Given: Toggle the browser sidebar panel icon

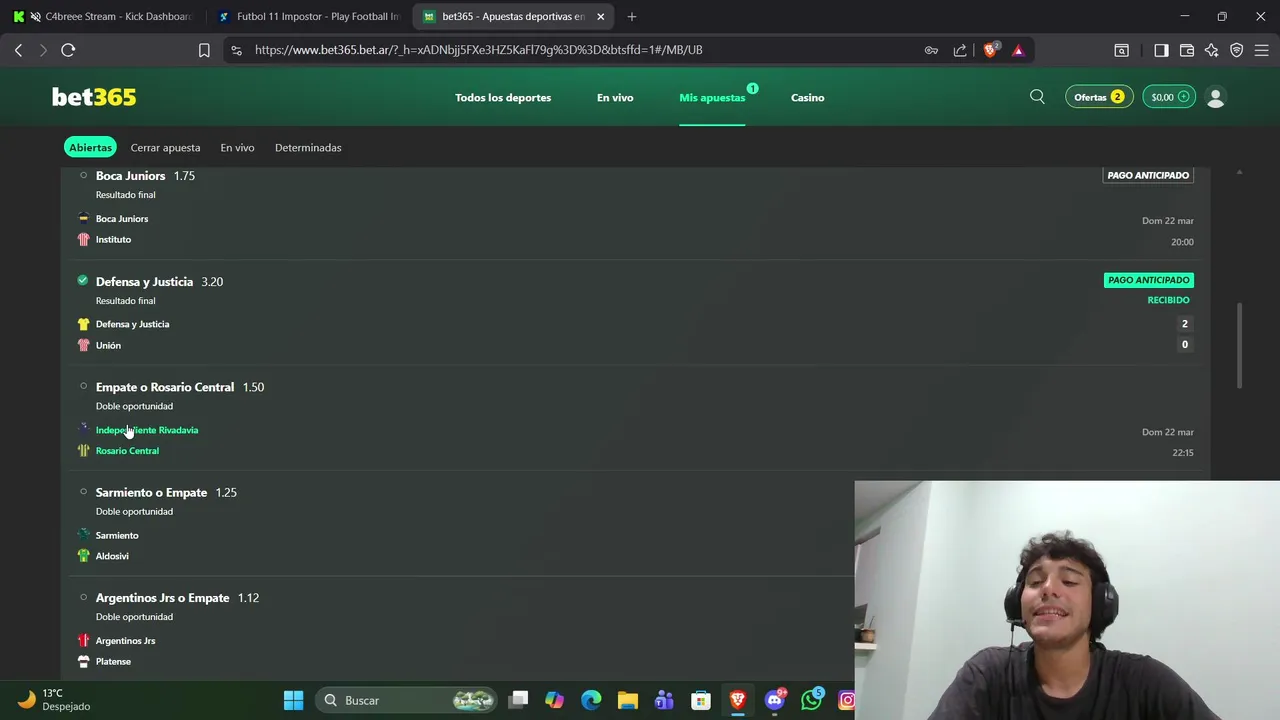Looking at the screenshot, I should (x=1161, y=50).
